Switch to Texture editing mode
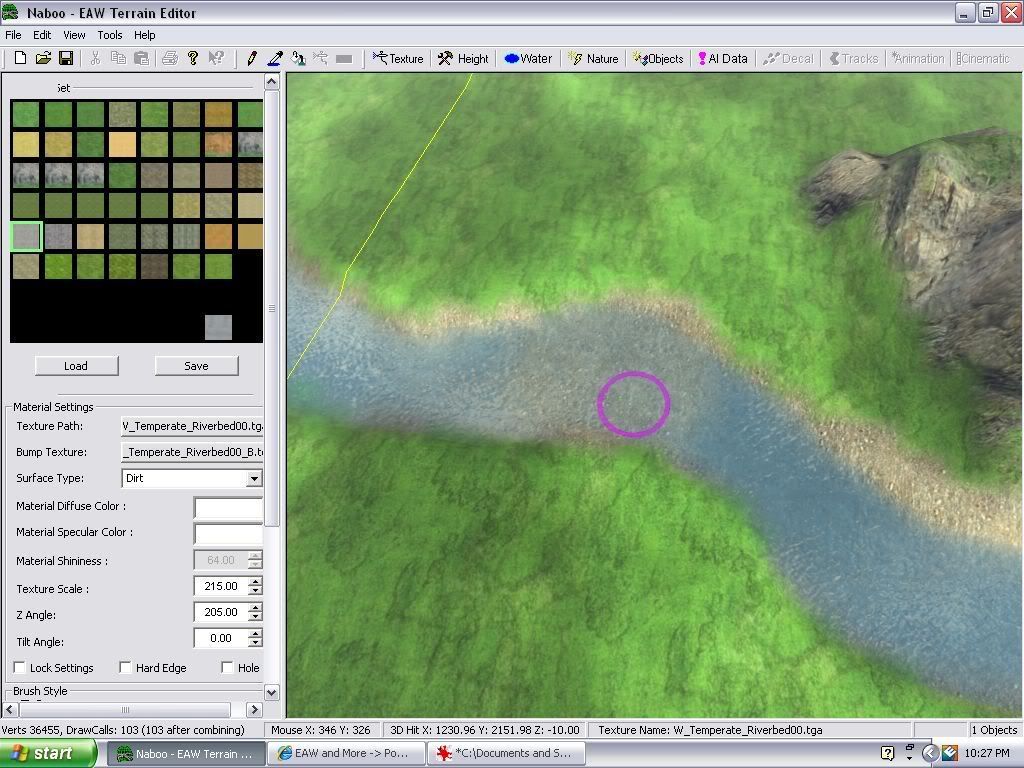 pyautogui.click(x=398, y=59)
